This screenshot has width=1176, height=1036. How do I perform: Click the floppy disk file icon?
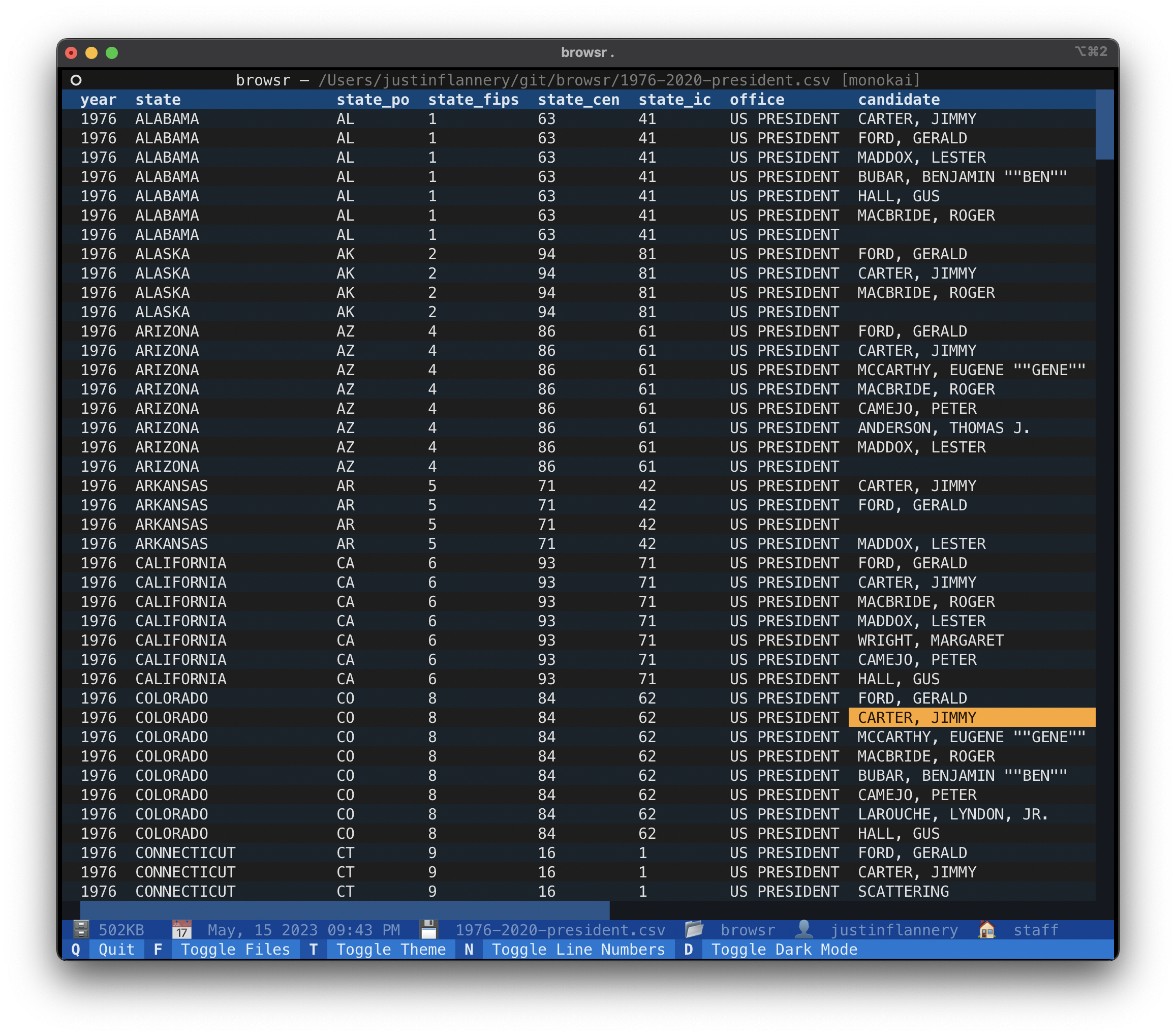pyautogui.click(x=428, y=930)
